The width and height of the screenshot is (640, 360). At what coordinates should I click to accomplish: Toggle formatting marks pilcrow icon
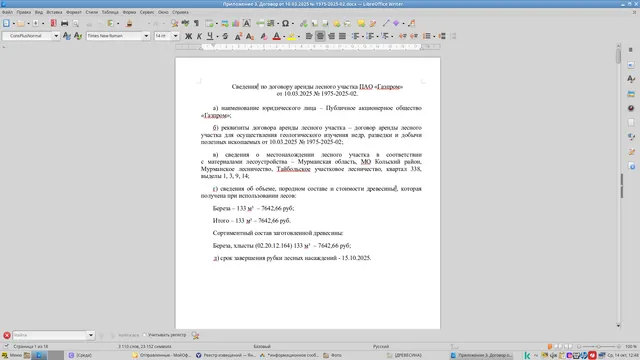click(x=196, y=23)
